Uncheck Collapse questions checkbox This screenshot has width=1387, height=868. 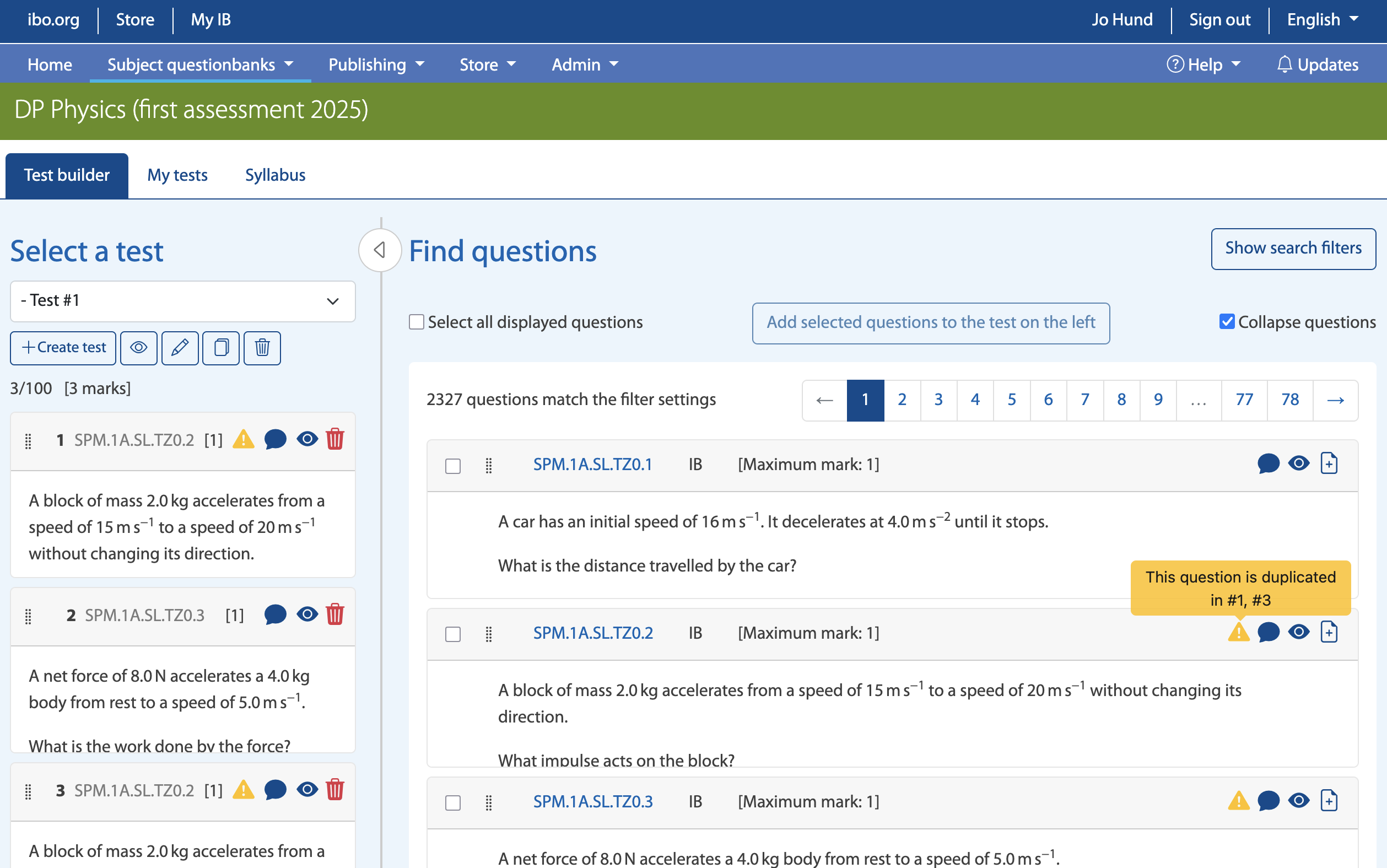pyautogui.click(x=1226, y=322)
